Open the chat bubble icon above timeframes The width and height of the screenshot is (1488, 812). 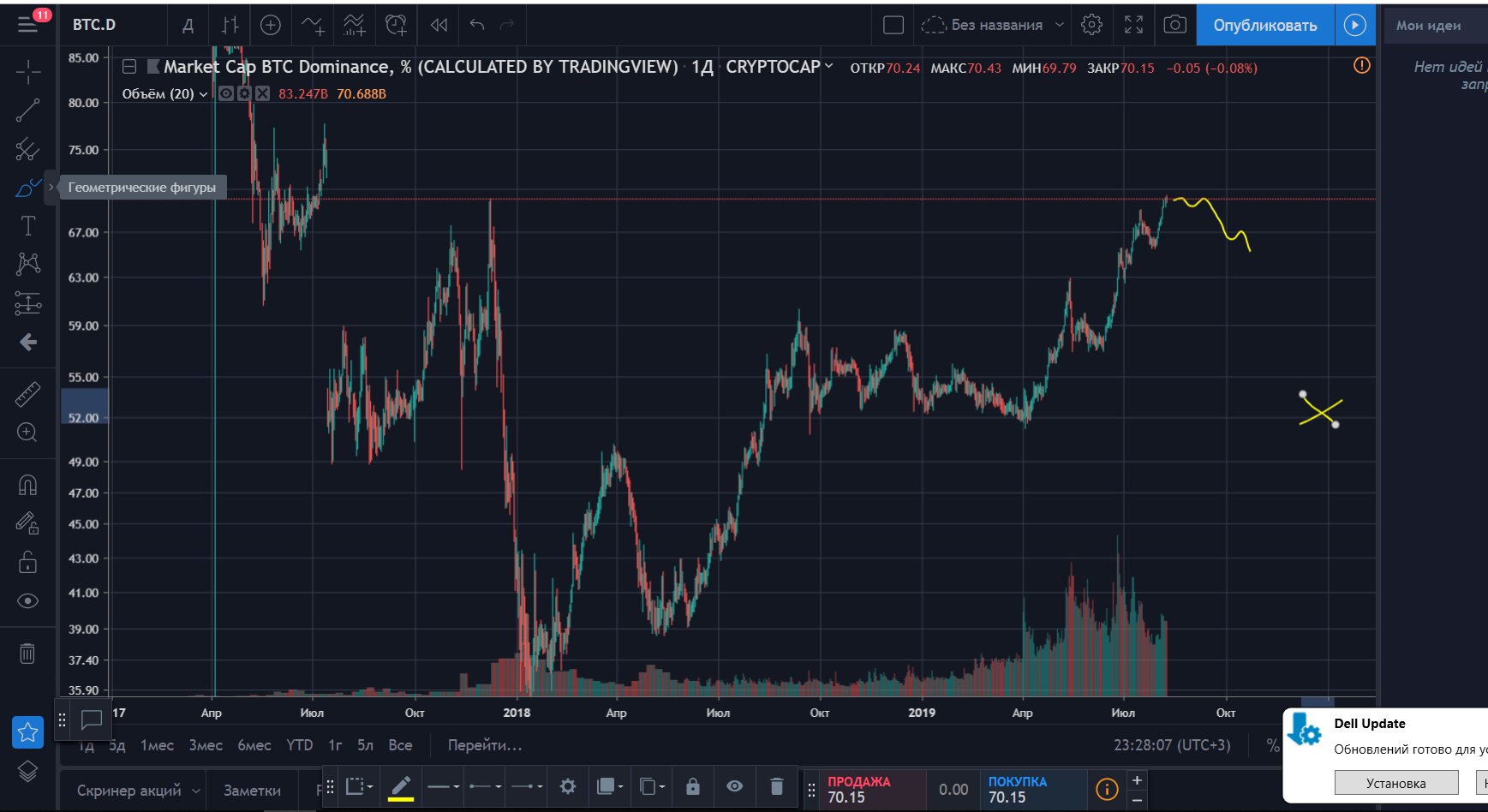click(x=92, y=719)
